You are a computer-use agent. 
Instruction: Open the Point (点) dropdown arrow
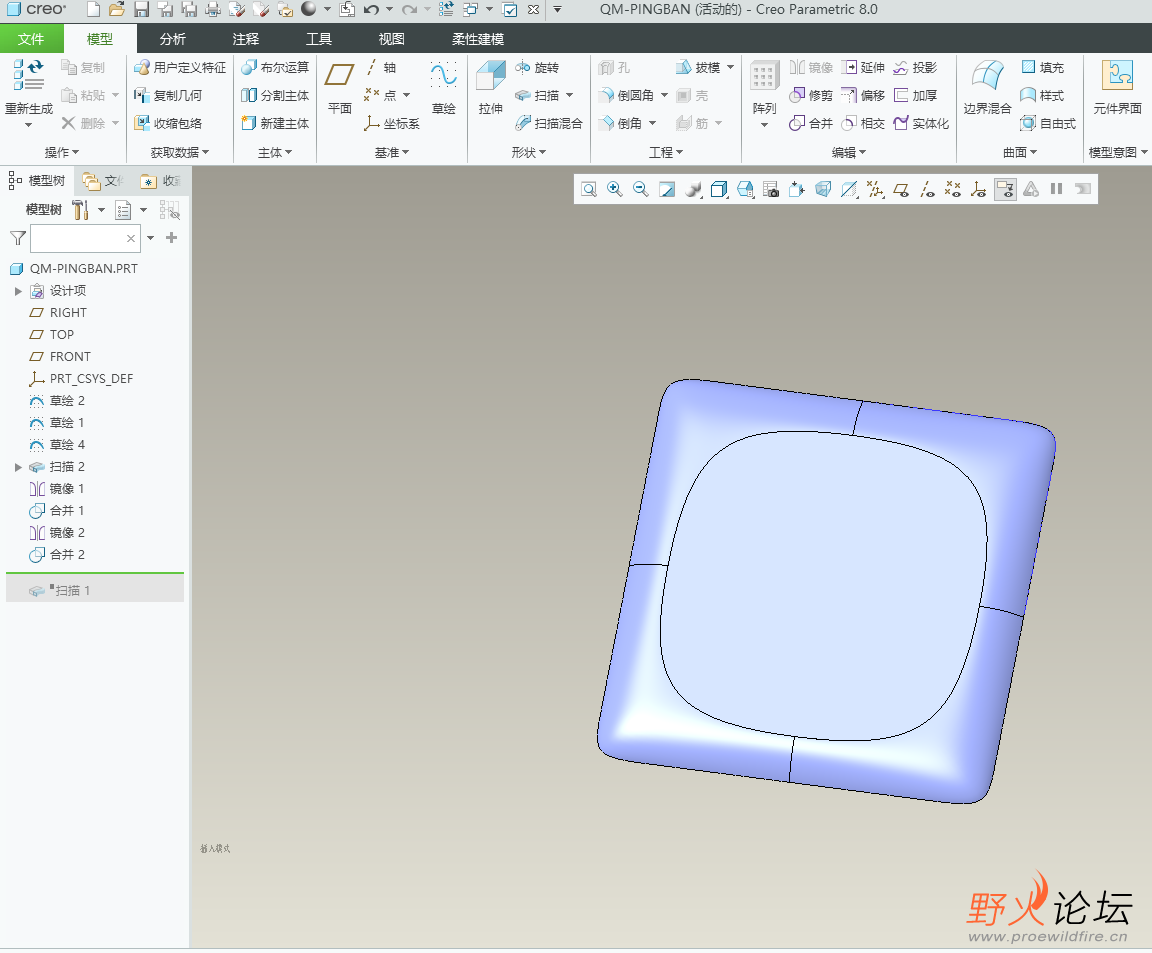point(406,96)
